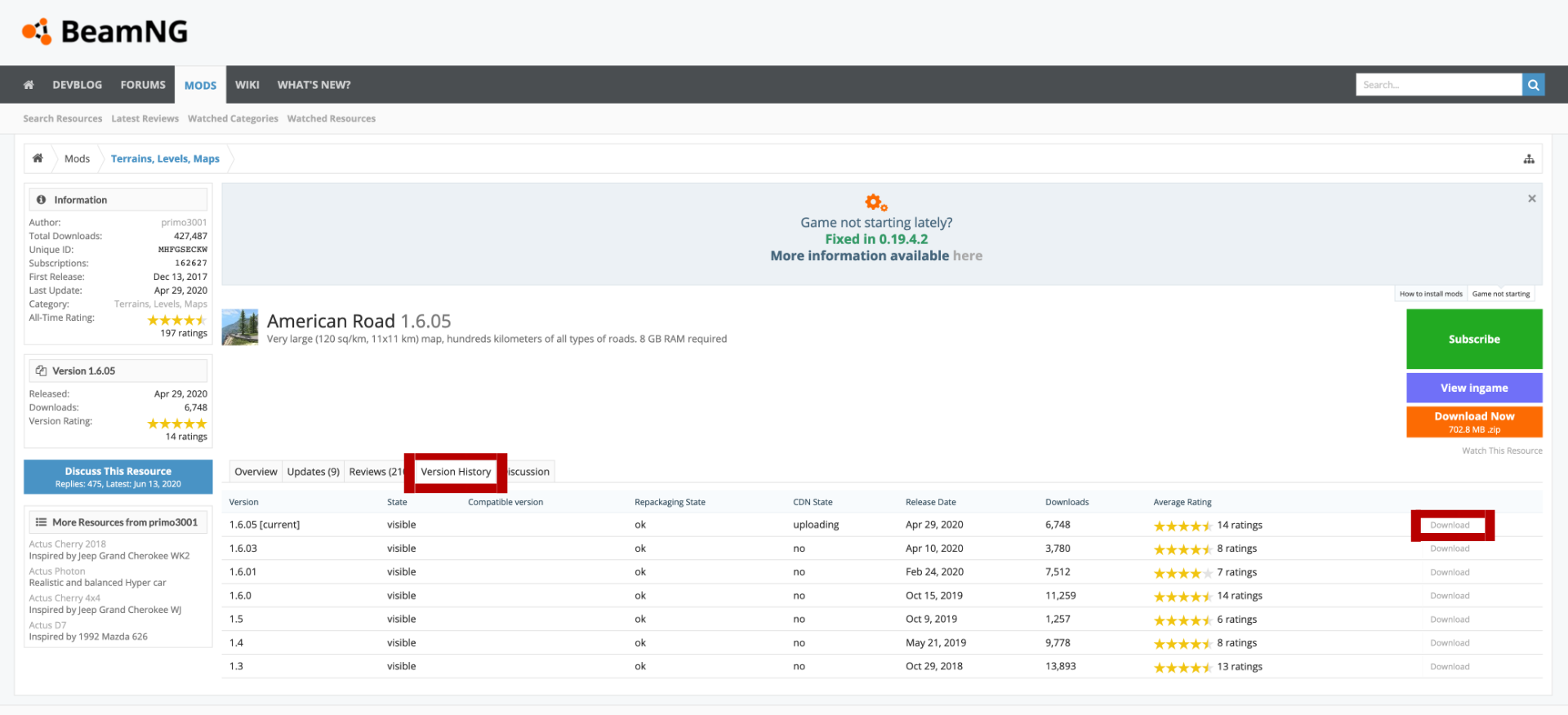Click Discuss This Resource button
Screen dimensions: 1568x715
click(118, 477)
